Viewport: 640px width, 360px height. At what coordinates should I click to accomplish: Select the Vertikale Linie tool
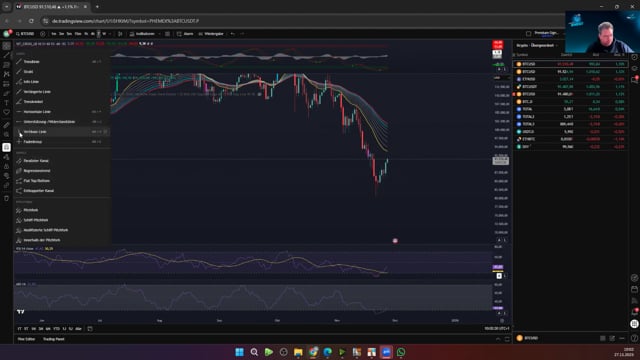62,132
